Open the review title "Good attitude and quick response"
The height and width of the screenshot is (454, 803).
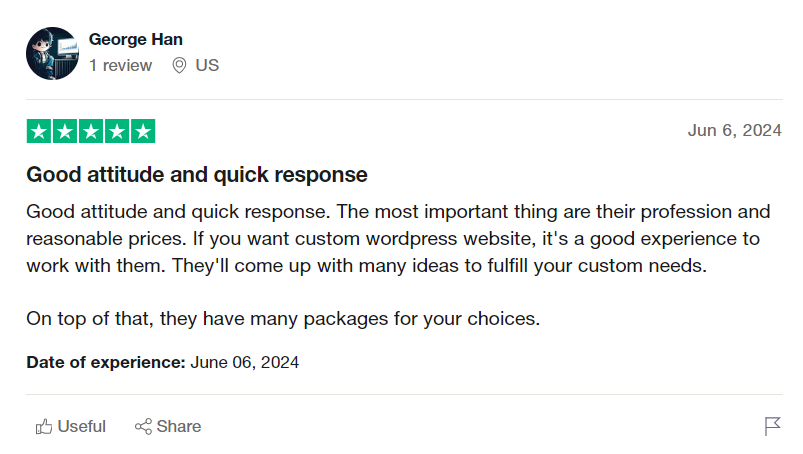197,175
